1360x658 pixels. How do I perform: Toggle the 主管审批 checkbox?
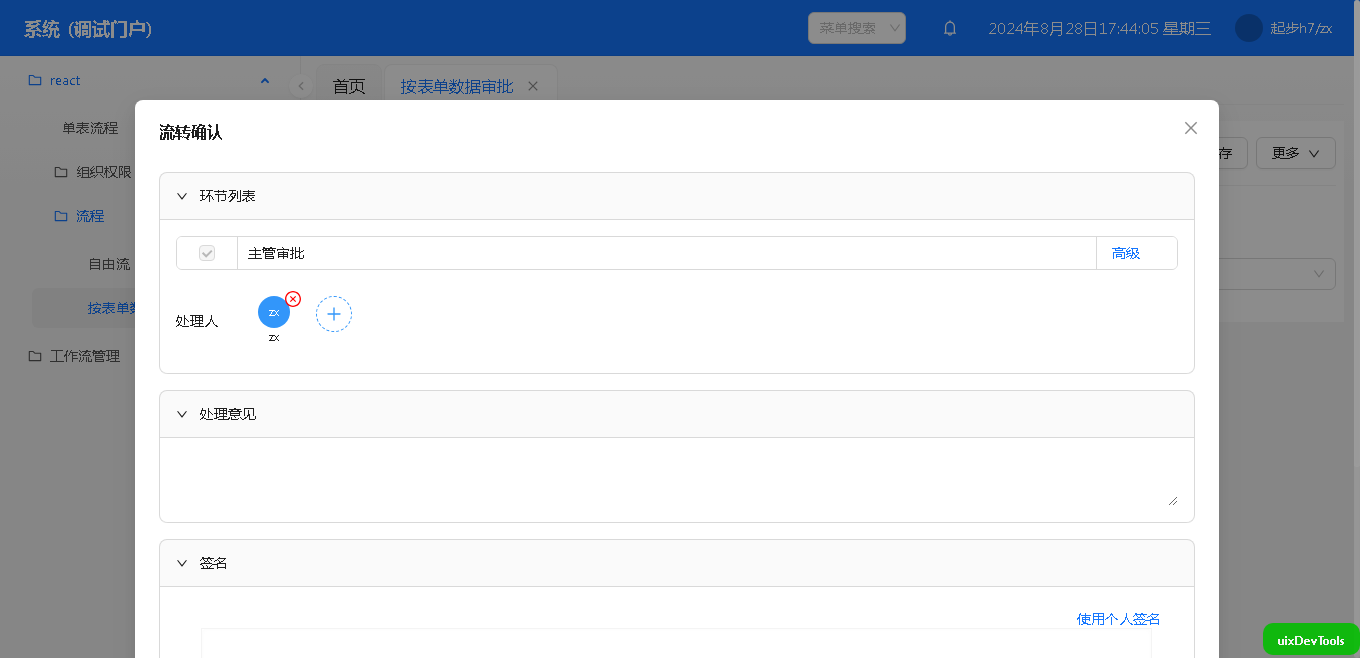(207, 253)
